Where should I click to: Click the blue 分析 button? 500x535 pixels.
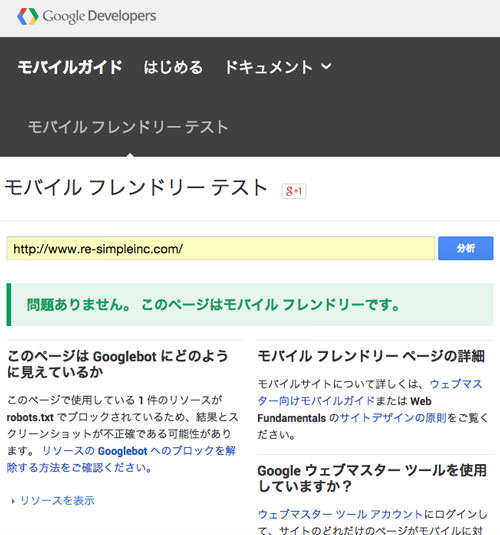tap(466, 248)
